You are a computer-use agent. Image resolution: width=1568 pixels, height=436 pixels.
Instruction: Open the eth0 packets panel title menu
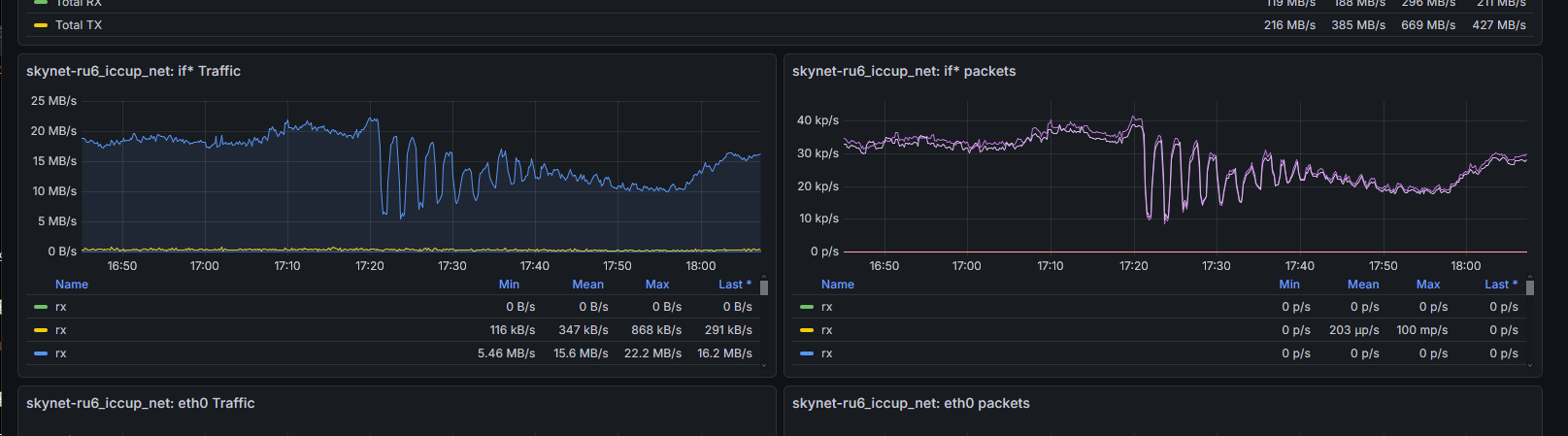coord(911,403)
